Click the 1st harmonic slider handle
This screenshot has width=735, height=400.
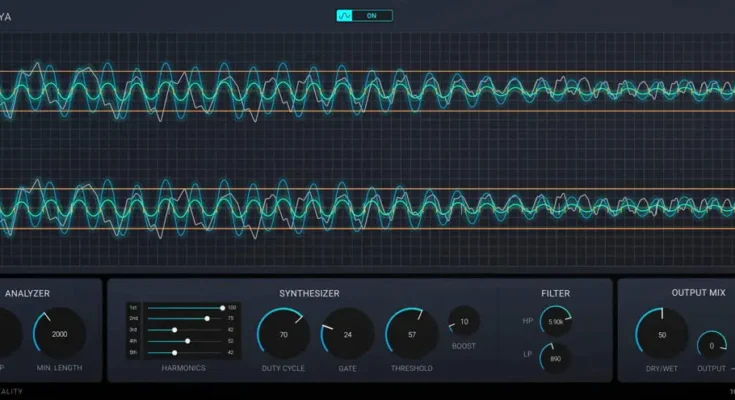[222, 308]
